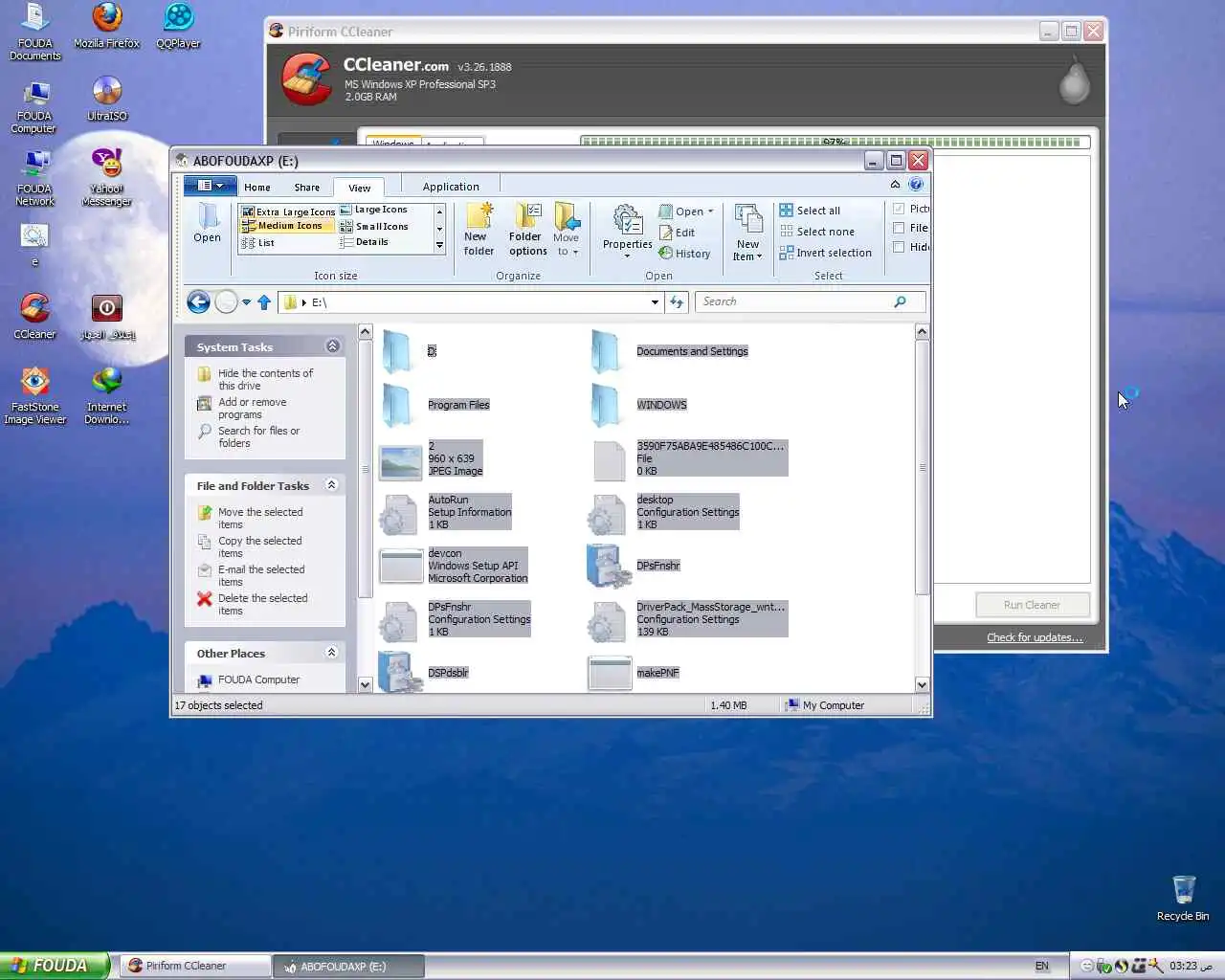Screen dimensions: 1225x980
Task: Click Search for files or folders
Action: coord(258,437)
